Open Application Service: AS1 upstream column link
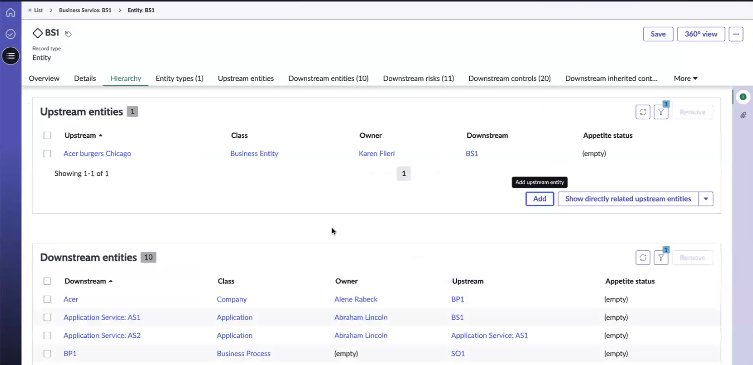753x365 pixels. point(489,335)
